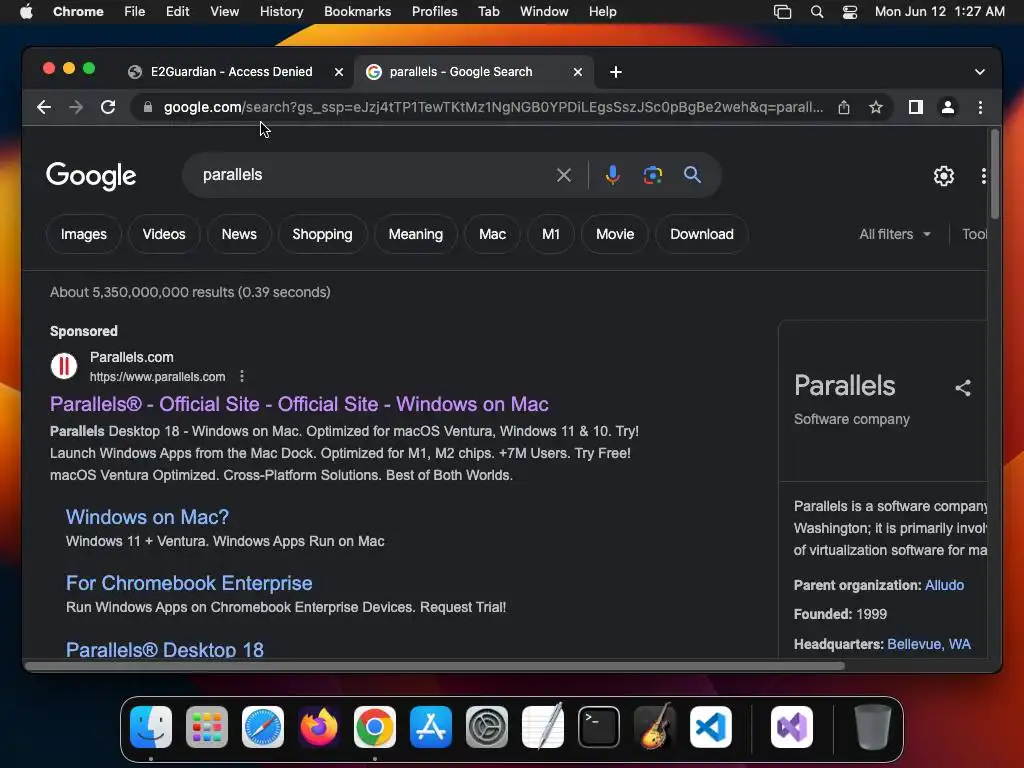The width and height of the screenshot is (1024, 768).
Task: Filter results by Images
Action: pos(84,234)
